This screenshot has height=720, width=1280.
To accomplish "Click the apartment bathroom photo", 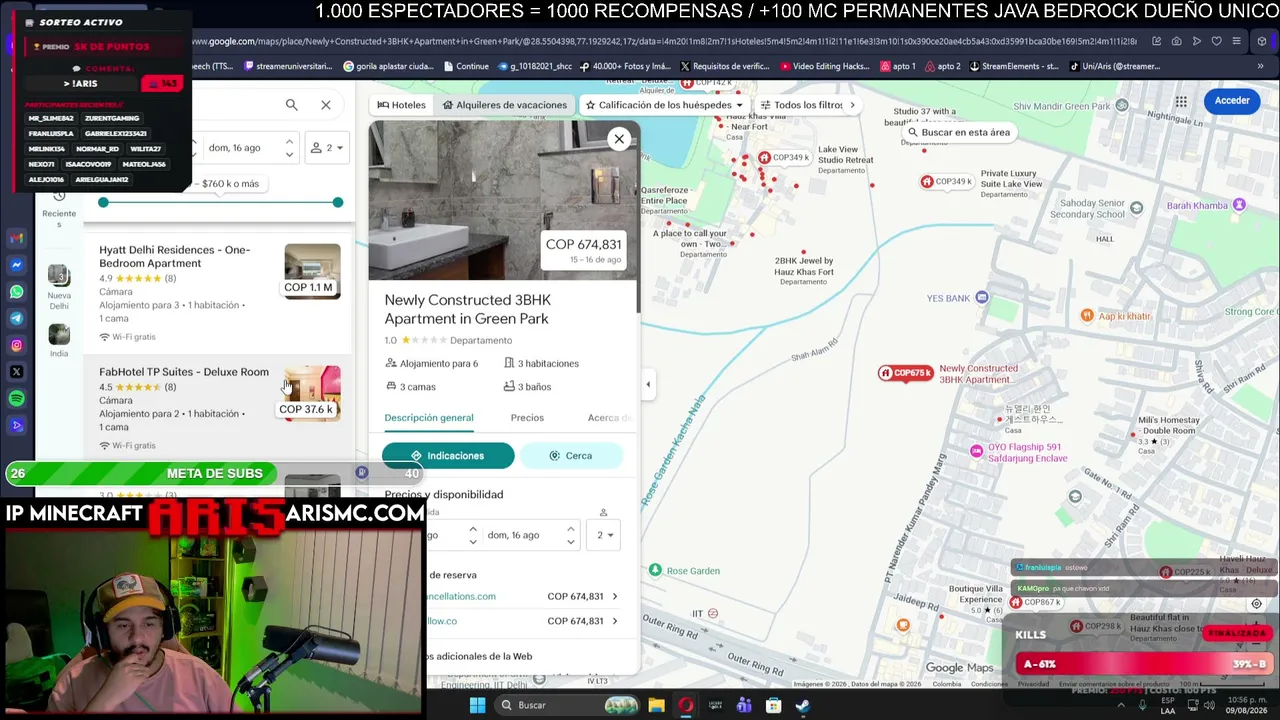I will (x=503, y=200).
